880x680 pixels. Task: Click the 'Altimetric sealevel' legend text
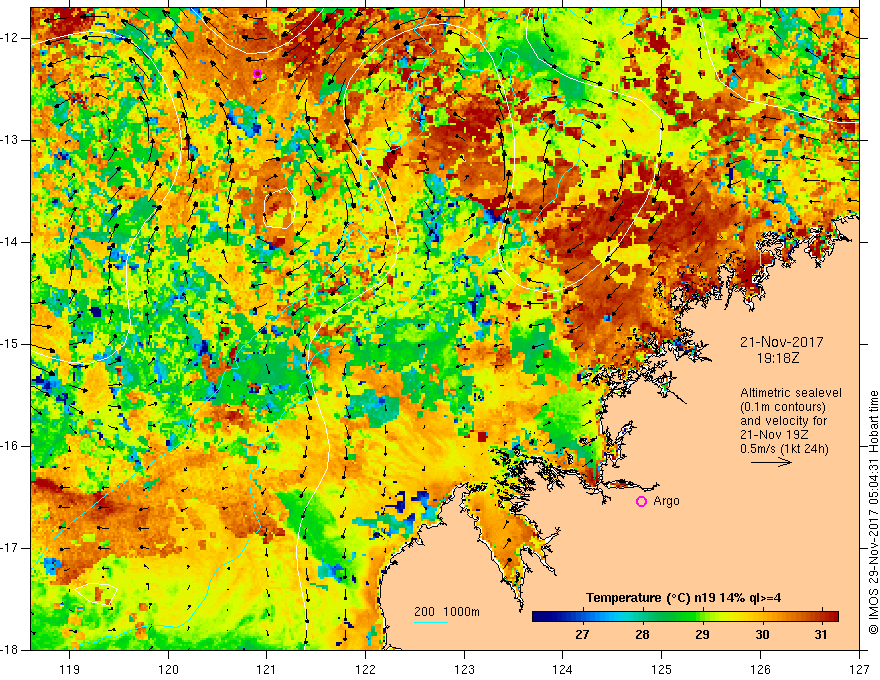[x=791, y=393]
